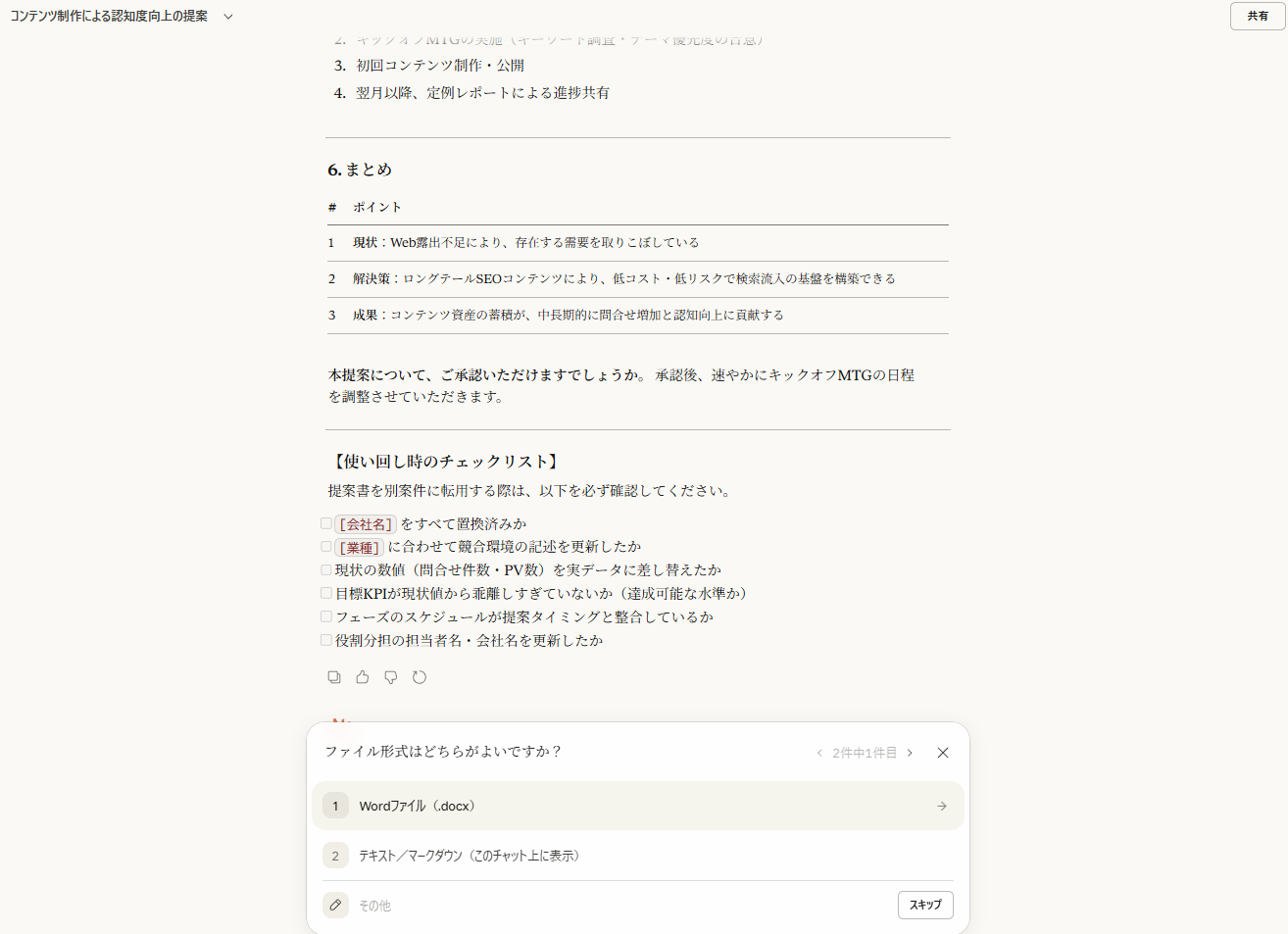1288x934 pixels.
Task: Submit Wordファイル option via its arrow icon
Action: click(941, 806)
